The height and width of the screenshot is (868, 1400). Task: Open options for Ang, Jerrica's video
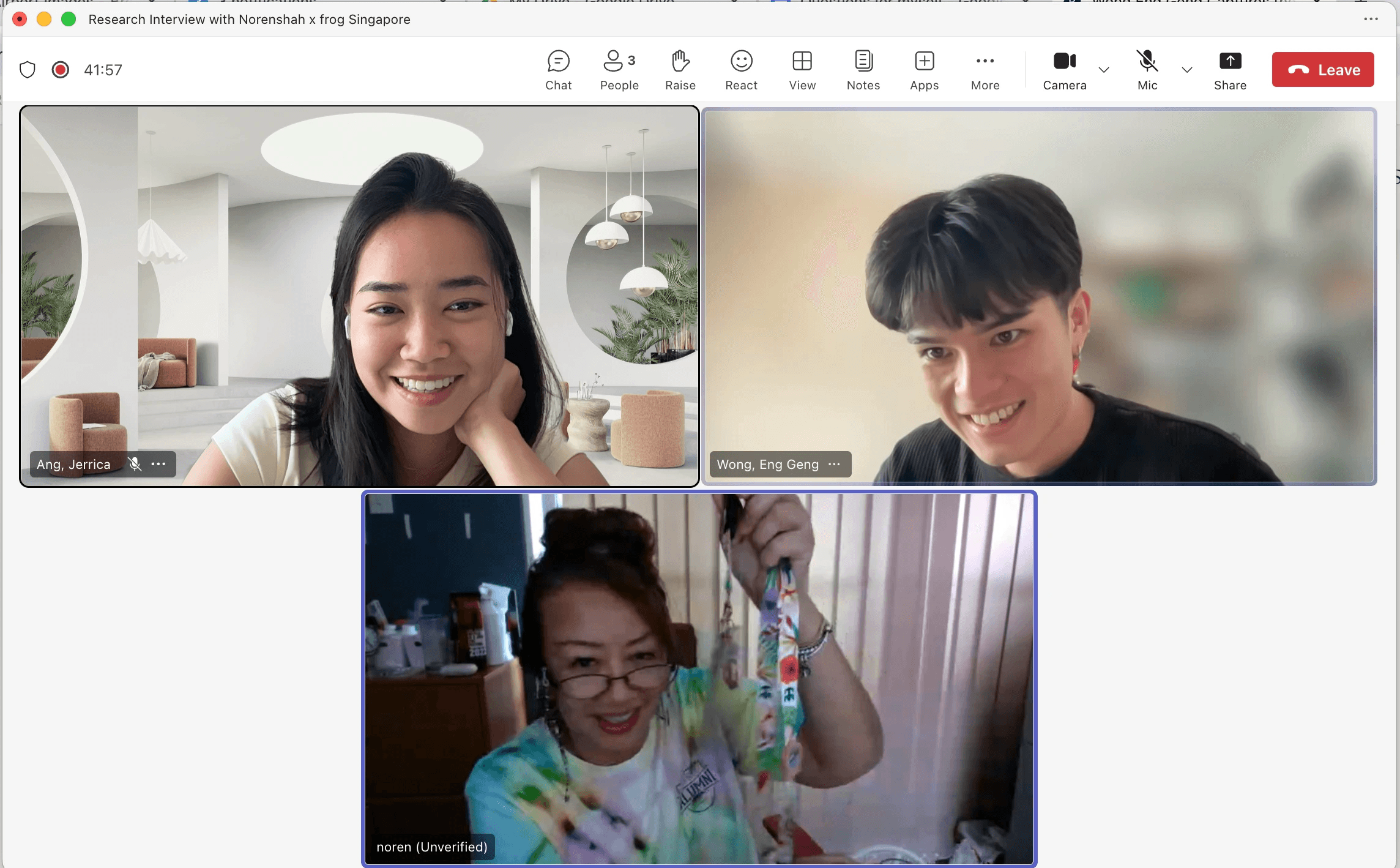tap(158, 464)
